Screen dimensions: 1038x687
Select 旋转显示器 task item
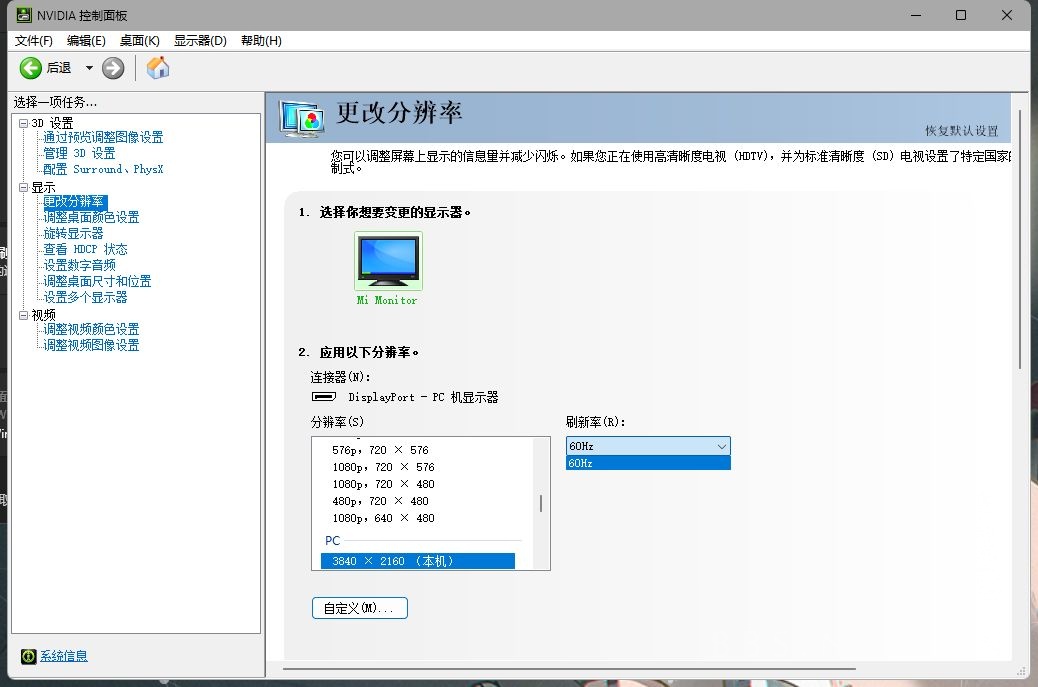pyautogui.click(x=76, y=232)
